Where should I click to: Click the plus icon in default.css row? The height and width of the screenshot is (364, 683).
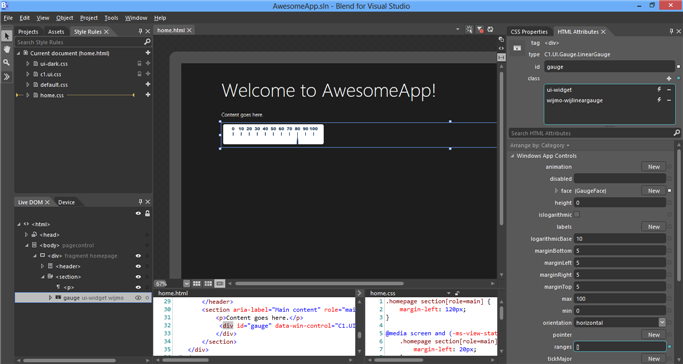click(148, 84)
